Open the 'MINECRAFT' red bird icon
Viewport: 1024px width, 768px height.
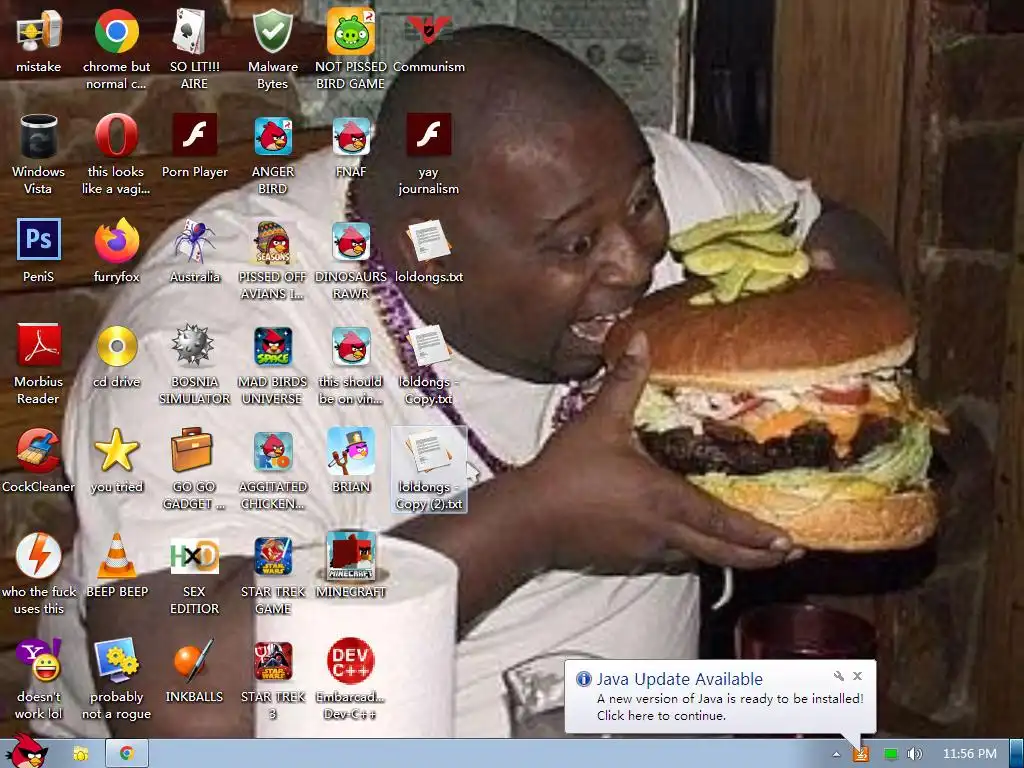click(351, 556)
